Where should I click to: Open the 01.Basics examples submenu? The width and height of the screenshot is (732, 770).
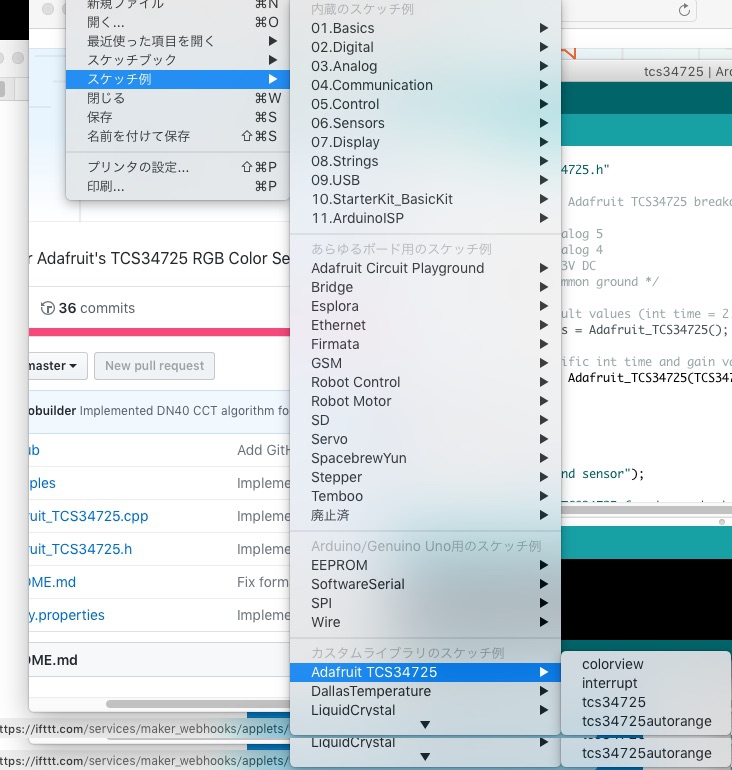coord(425,28)
